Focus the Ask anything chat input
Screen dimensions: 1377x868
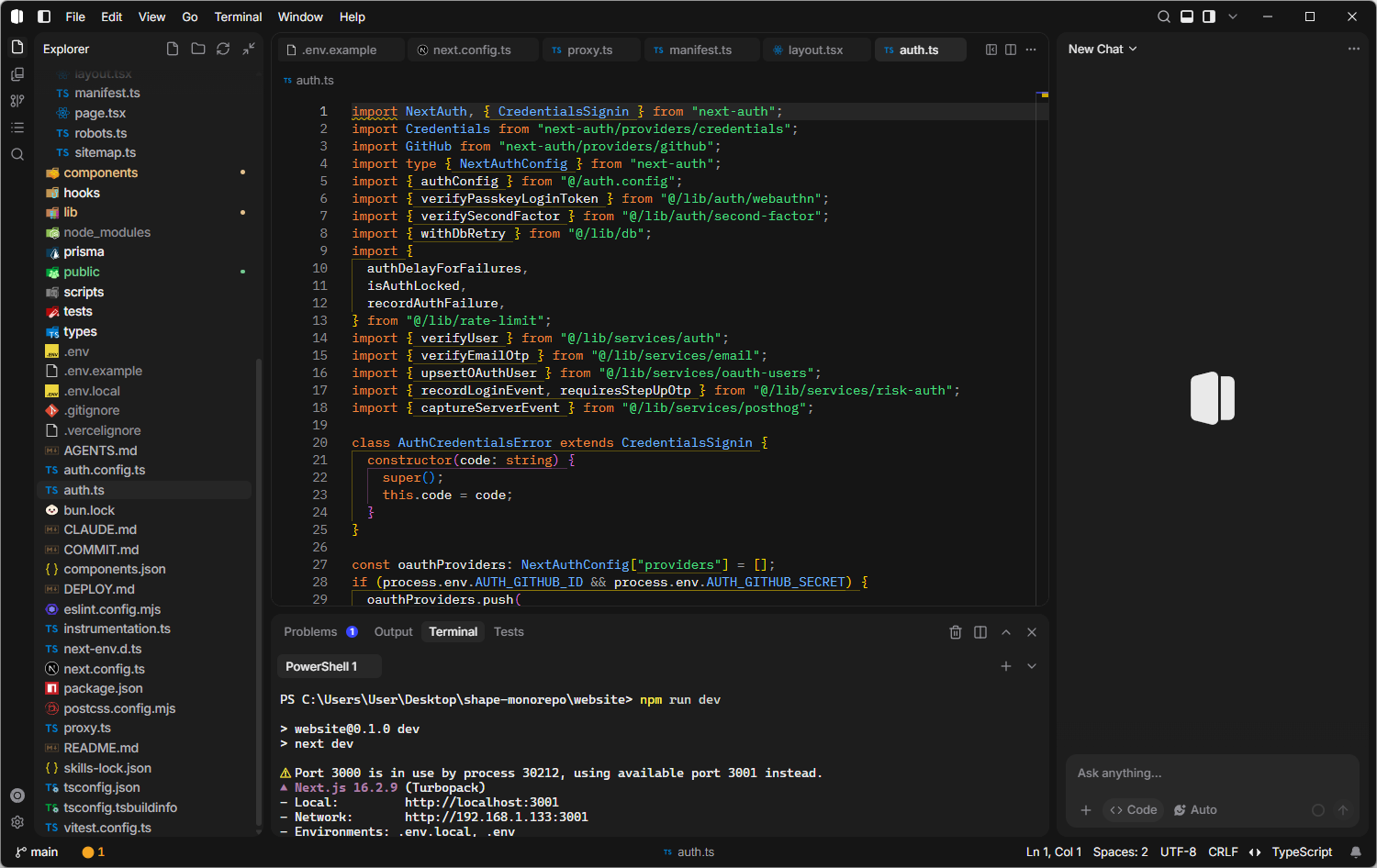click(x=1212, y=773)
